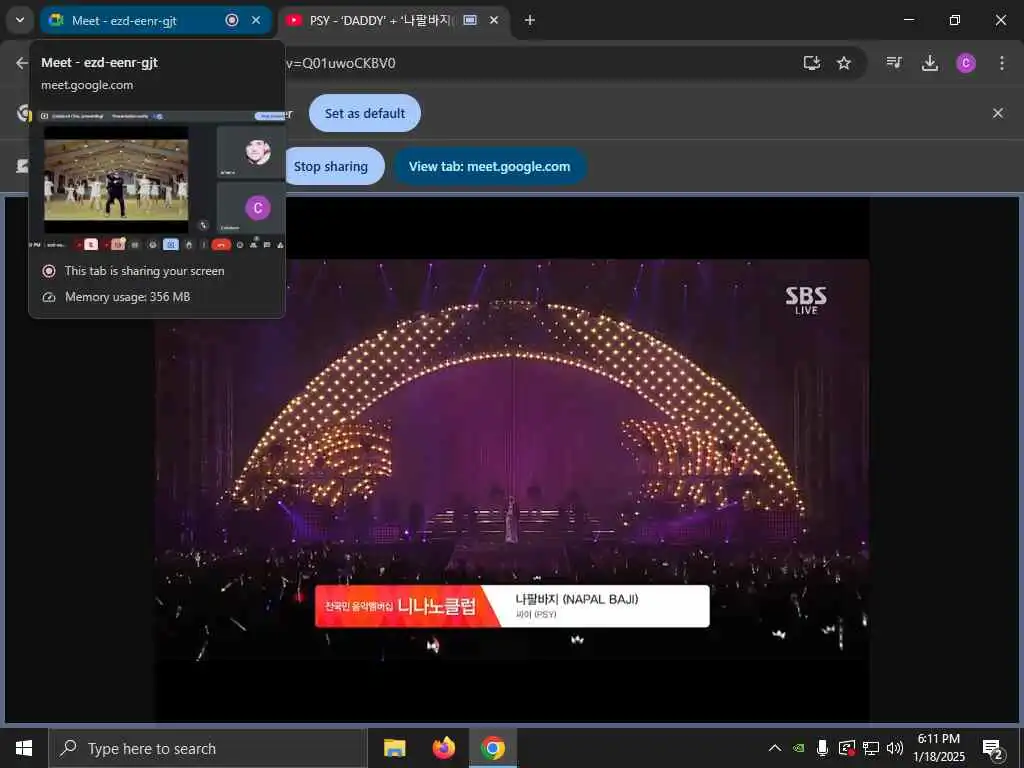
Task: Click the screen recording tray icon
Action: coord(846,748)
